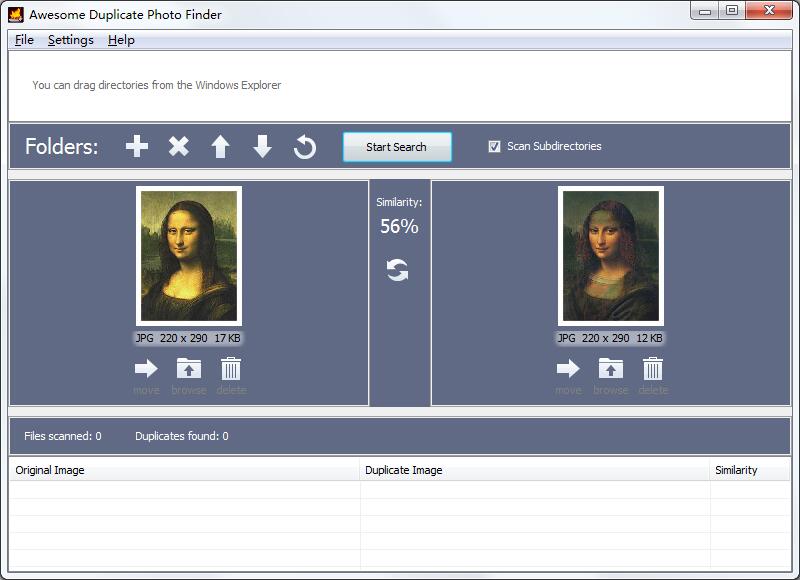Viewport: 800px width, 580px height.
Task: Click delete trash icon under right image
Action: (653, 368)
